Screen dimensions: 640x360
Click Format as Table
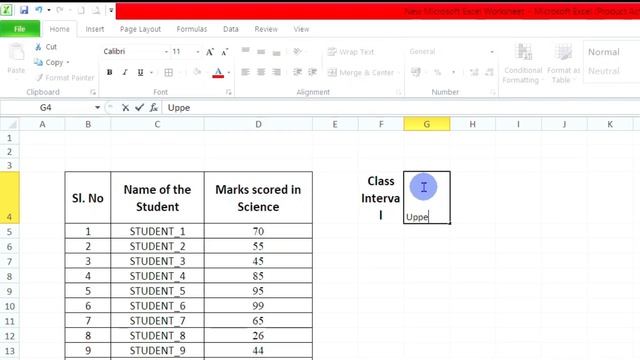point(563,63)
